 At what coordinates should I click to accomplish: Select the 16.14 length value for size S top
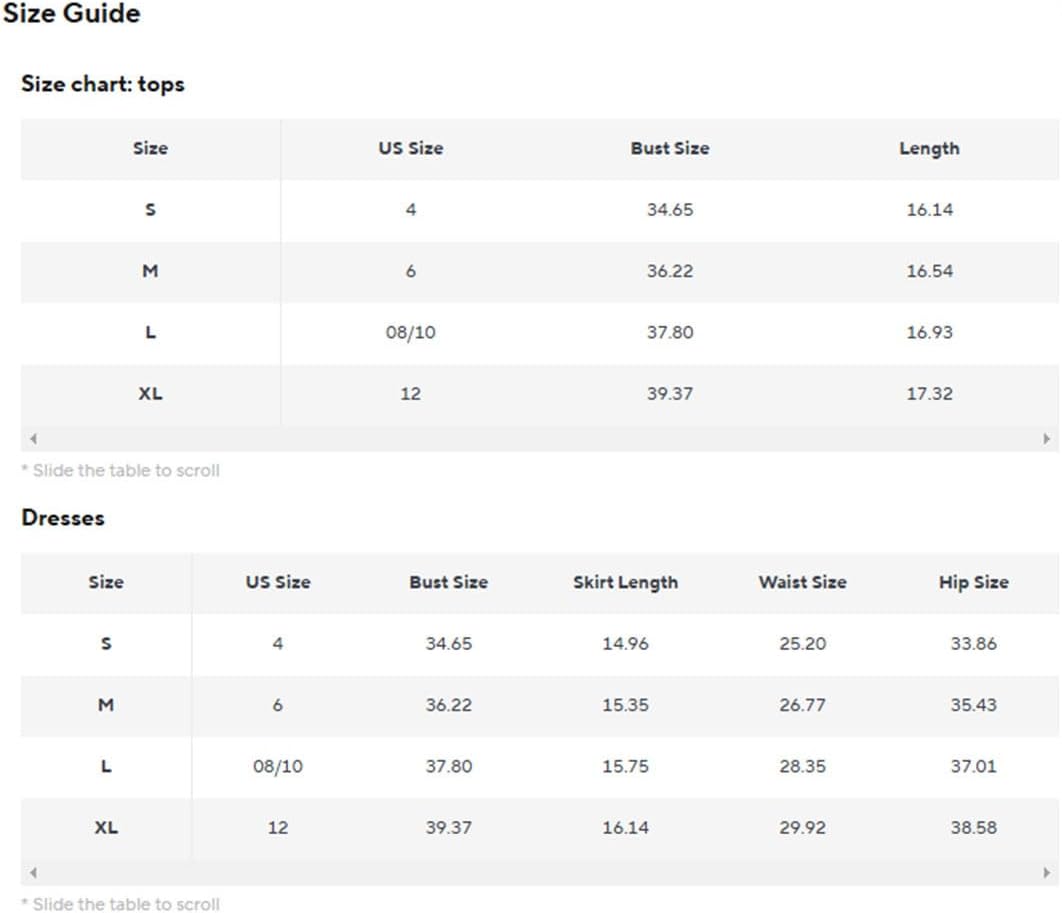pyautogui.click(x=929, y=210)
